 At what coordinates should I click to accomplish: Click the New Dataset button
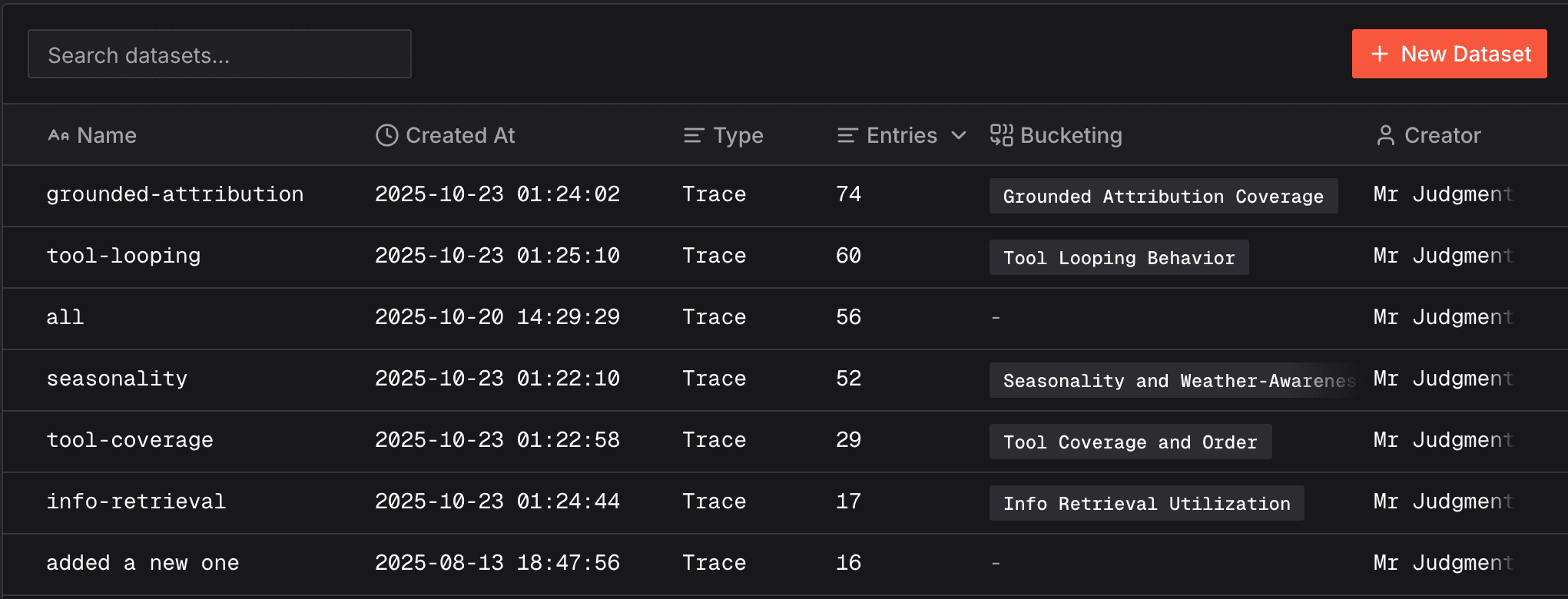click(1449, 54)
